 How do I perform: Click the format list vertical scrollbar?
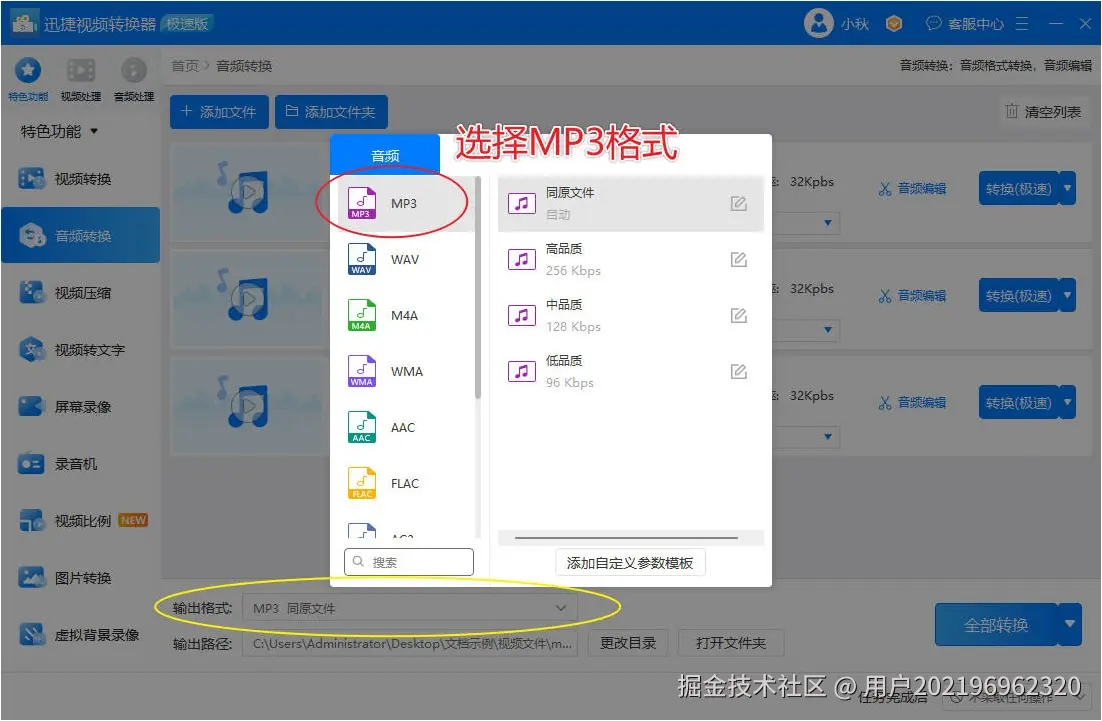pyautogui.click(x=478, y=288)
